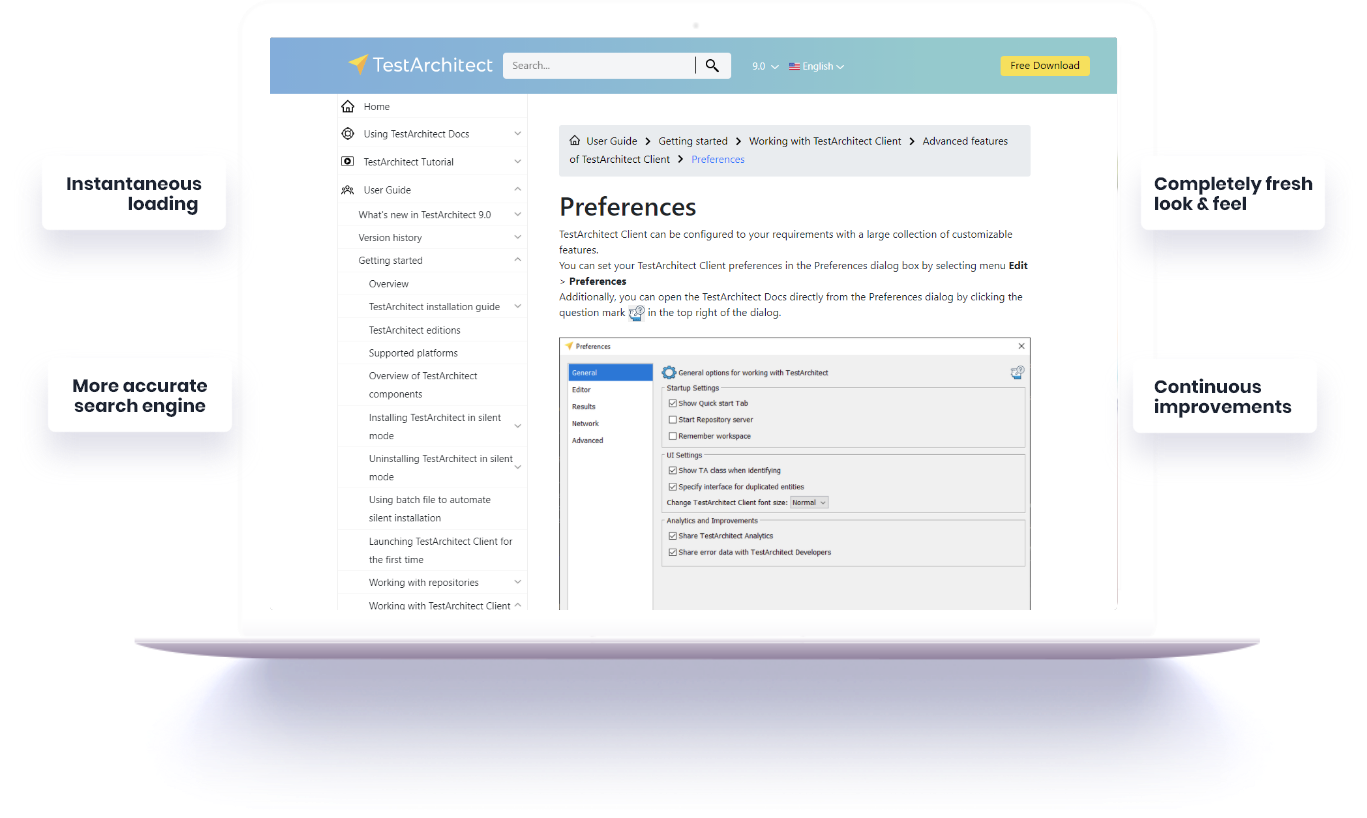Click the Preferences breadcrumb link
Screen dimensions: 1367x818
(718, 159)
